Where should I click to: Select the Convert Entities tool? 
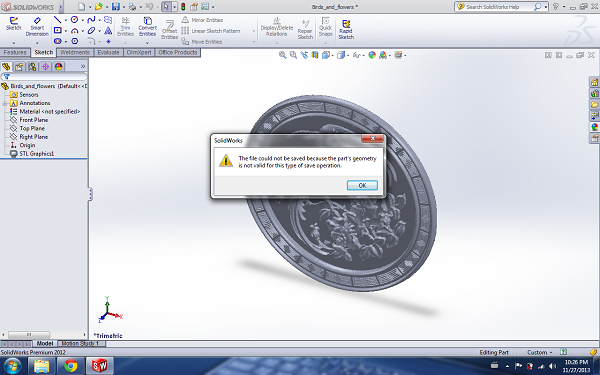click(x=147, y=27)
